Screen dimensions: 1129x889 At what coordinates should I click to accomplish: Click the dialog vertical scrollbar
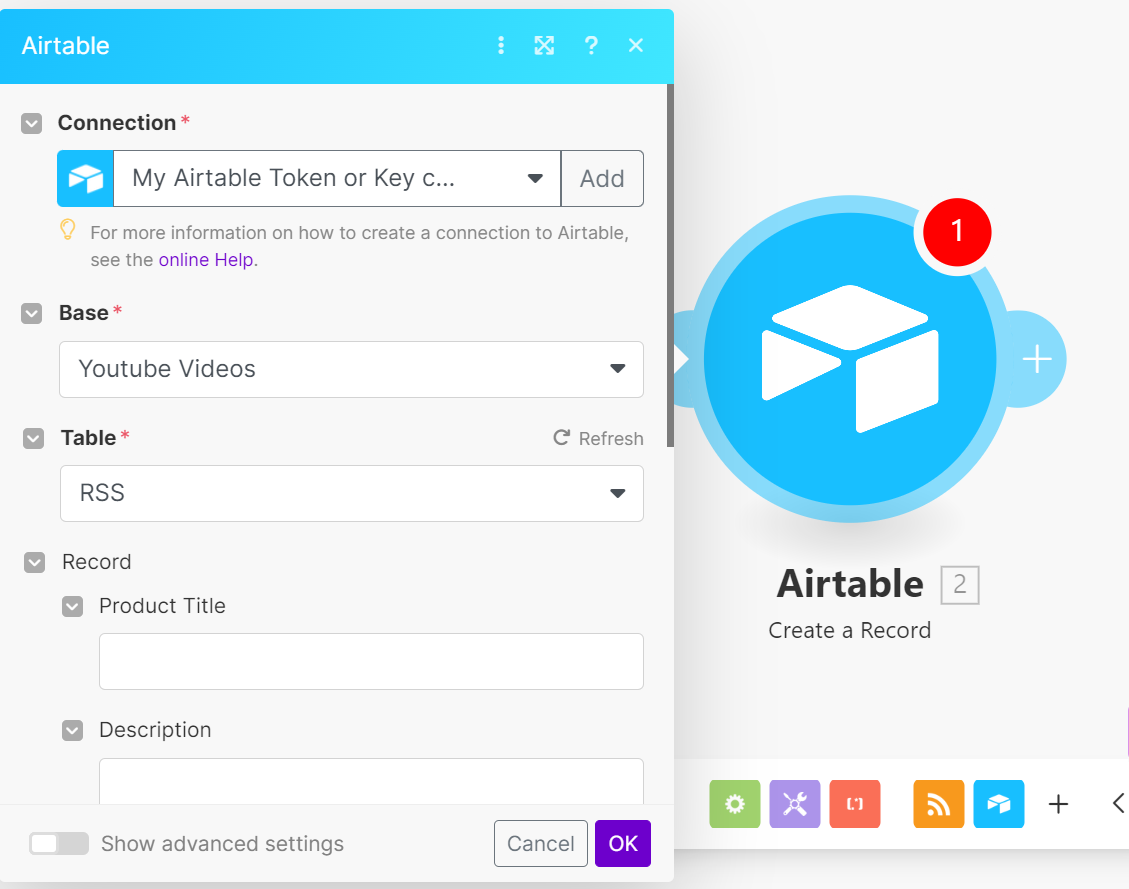[x=670, y=265]
